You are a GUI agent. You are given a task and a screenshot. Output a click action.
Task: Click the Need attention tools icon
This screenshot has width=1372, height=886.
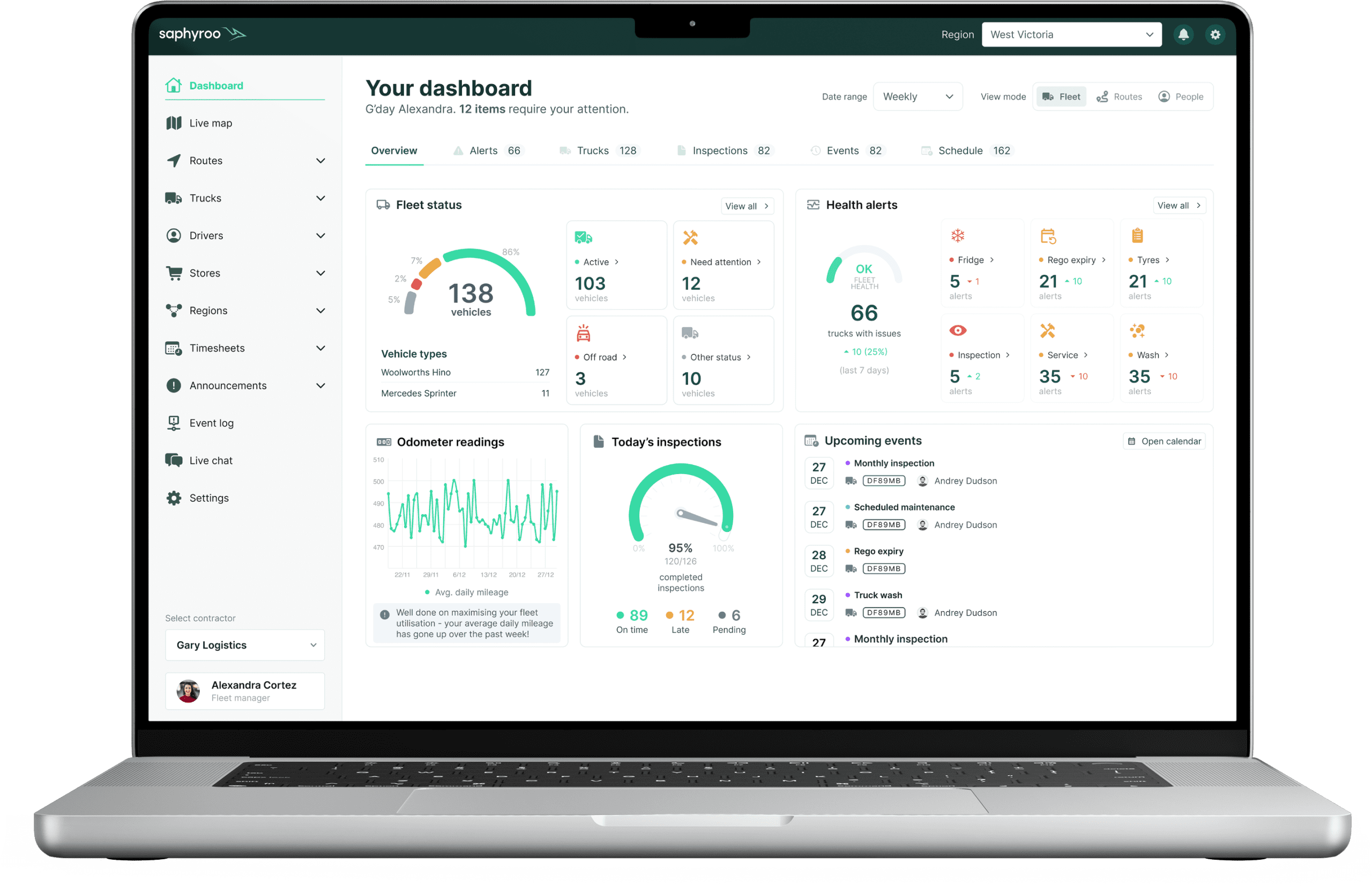[x=690, y=238]
